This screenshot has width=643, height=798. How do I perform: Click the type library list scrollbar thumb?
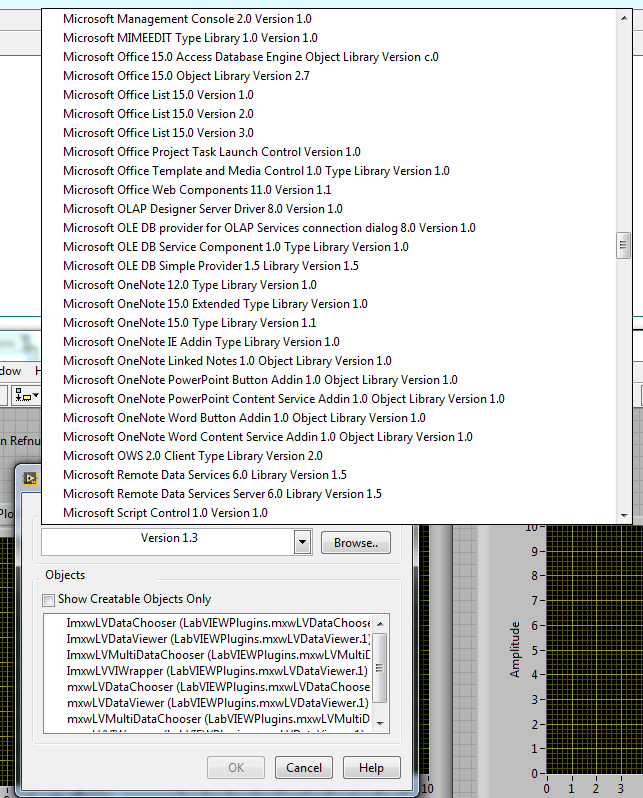click(623, 246)
